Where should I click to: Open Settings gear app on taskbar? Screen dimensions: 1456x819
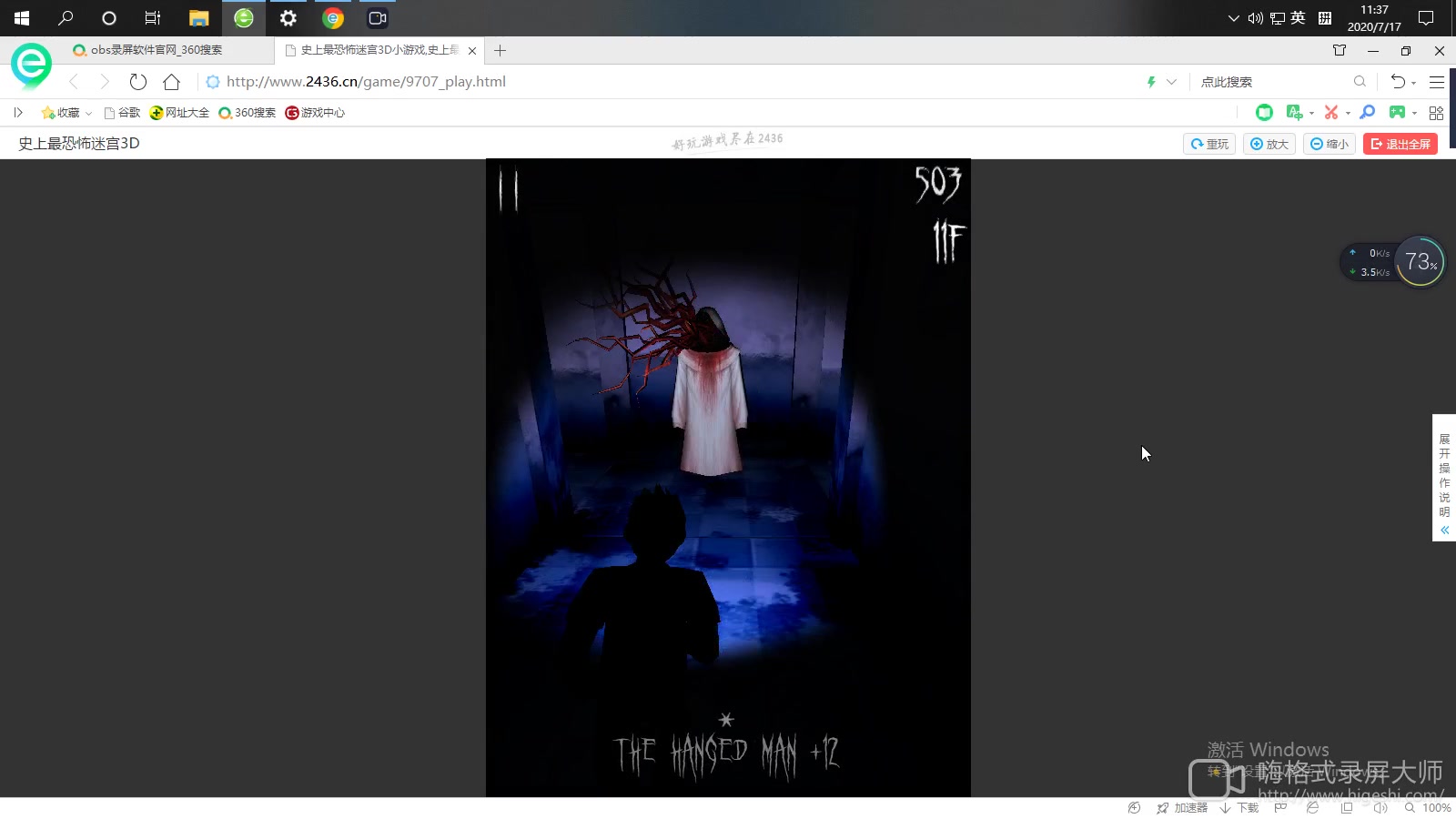point(288,18)
